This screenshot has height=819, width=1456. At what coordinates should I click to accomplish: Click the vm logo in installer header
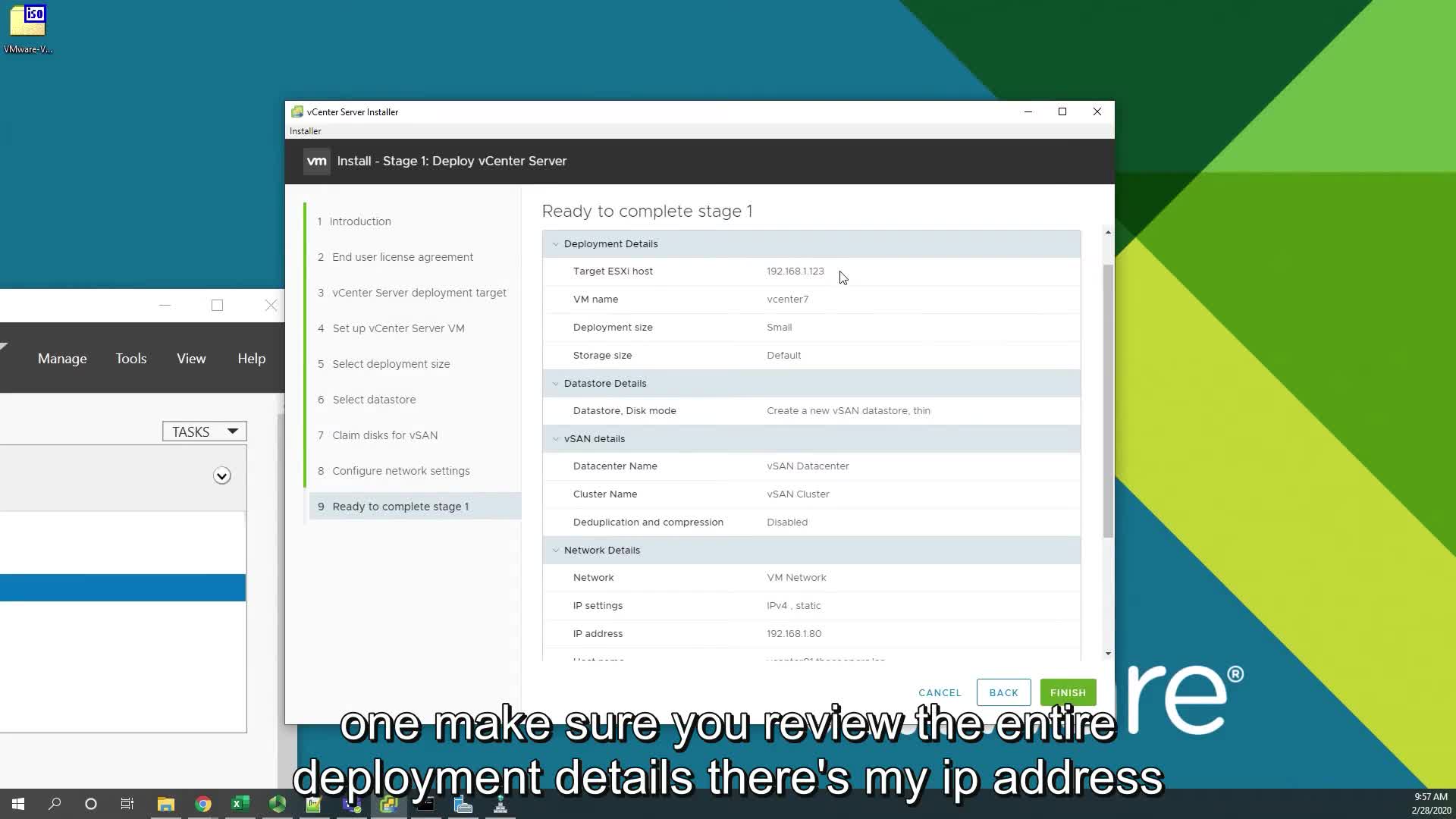coord(316,161)
